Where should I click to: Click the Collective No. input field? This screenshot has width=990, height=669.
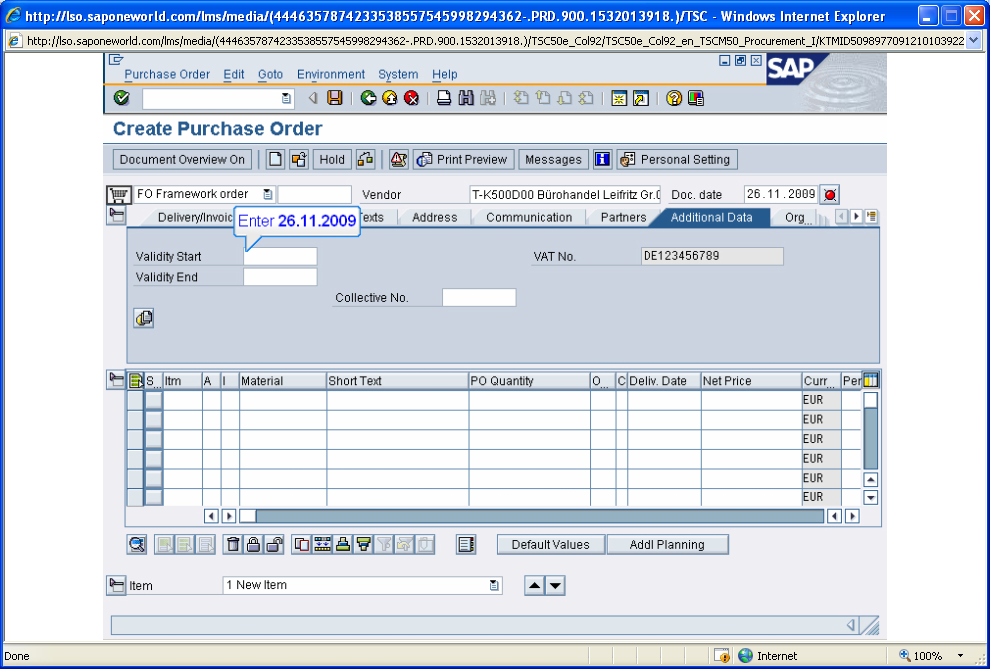click(479, 297)
